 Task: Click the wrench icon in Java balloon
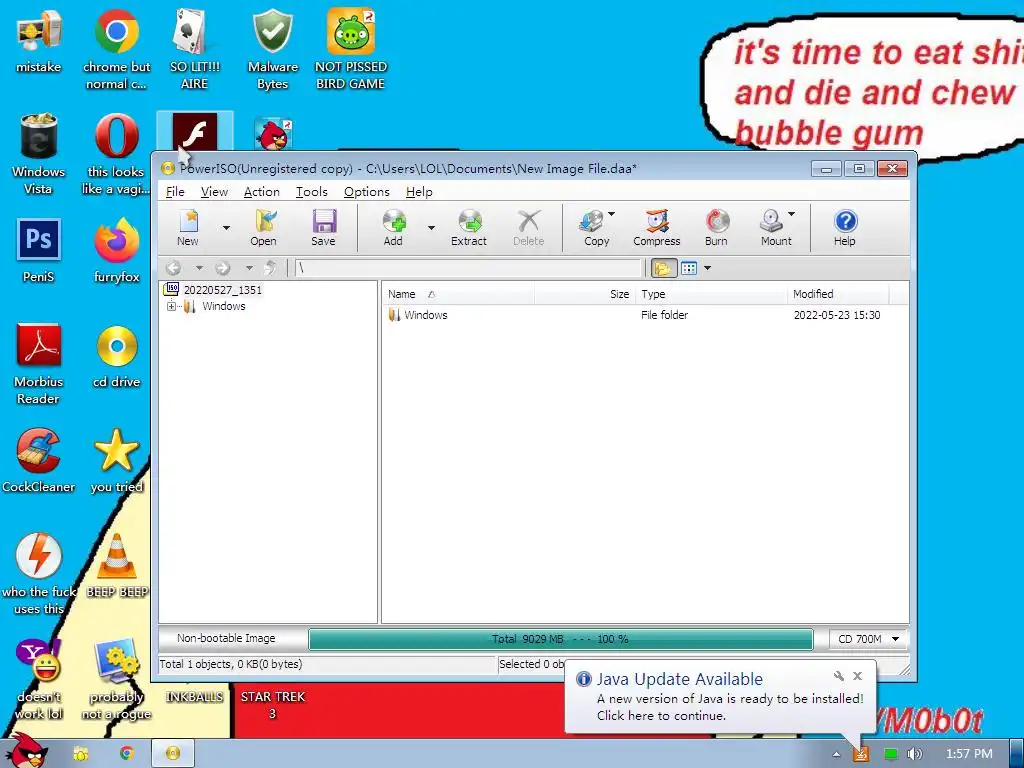click(x=839, y=676)
